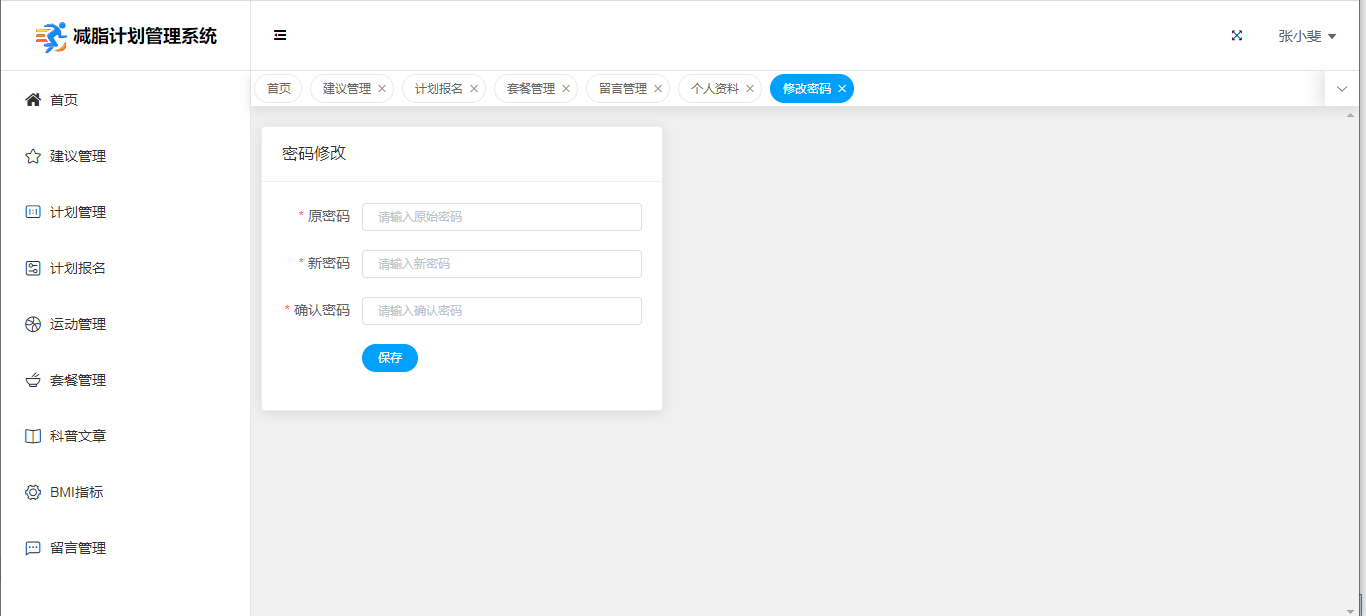
Task: Close the 计划报名 tab
Action: (474, 89)
